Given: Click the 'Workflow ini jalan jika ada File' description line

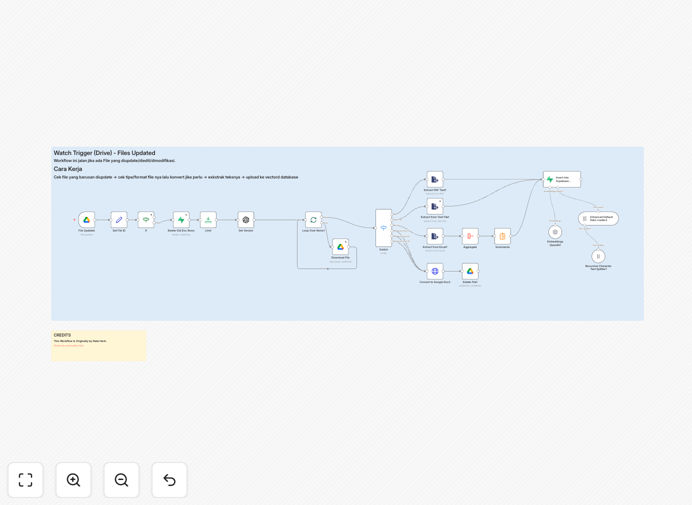Looking at the screenshot, I should (x=115, y=161).
